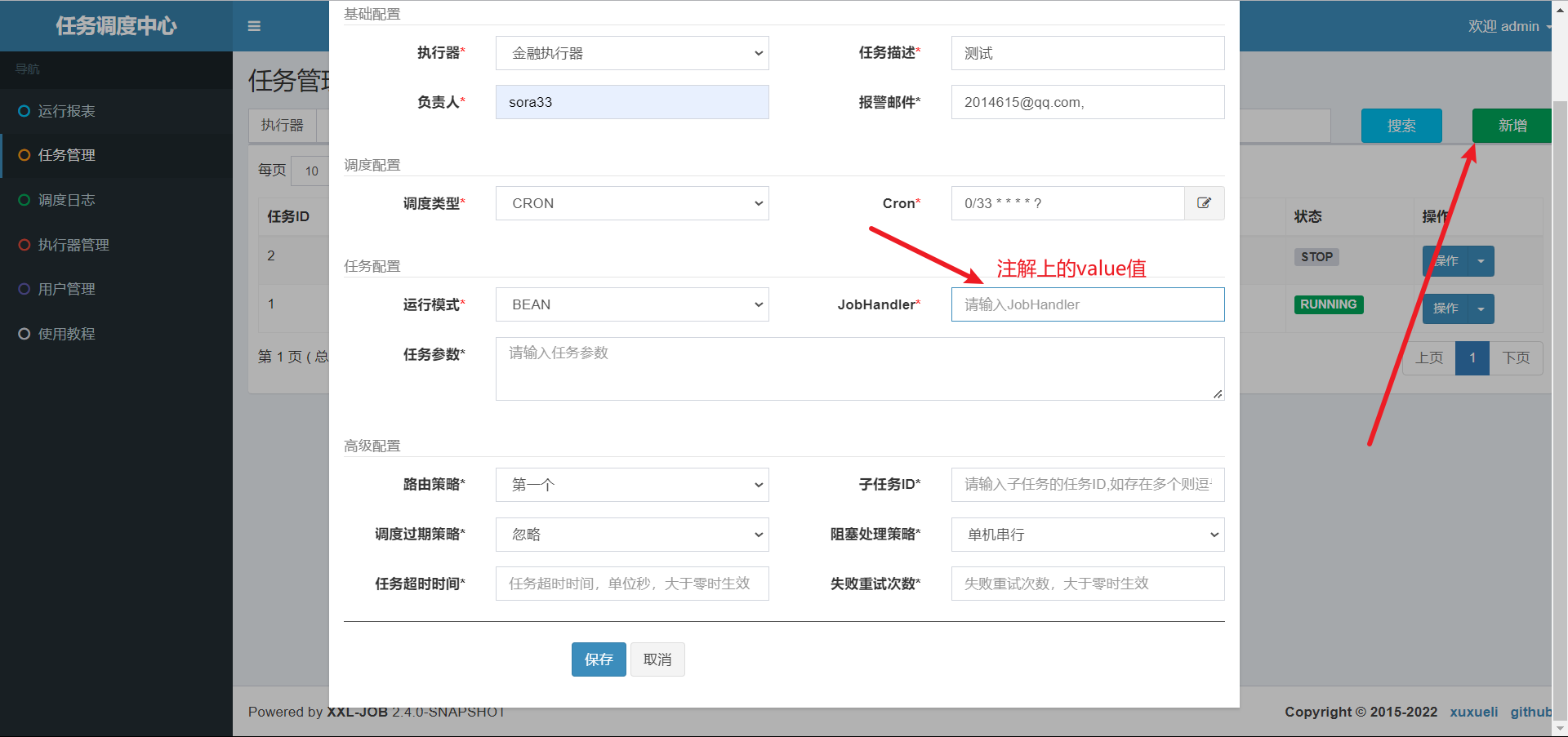This screenshot has height=737, width=1568.
Task: Expand the 执行器 dropdown showing 金融执行器
Action: [631, 53]
